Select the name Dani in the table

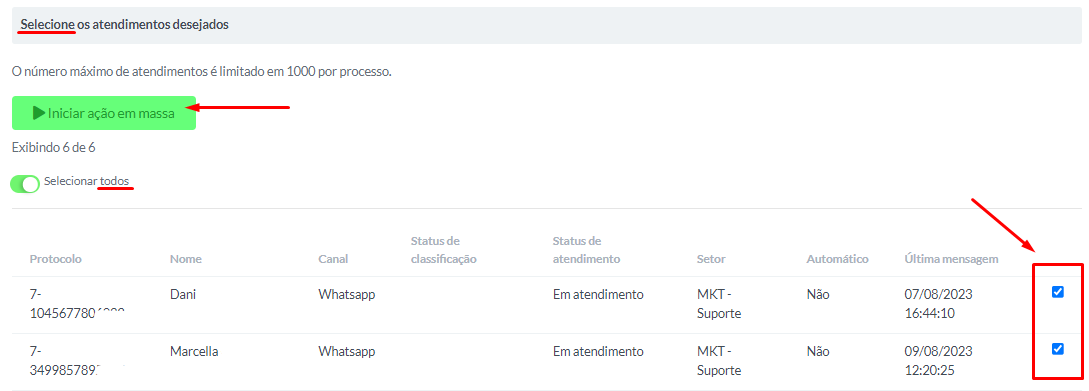[x=183, y=294]
